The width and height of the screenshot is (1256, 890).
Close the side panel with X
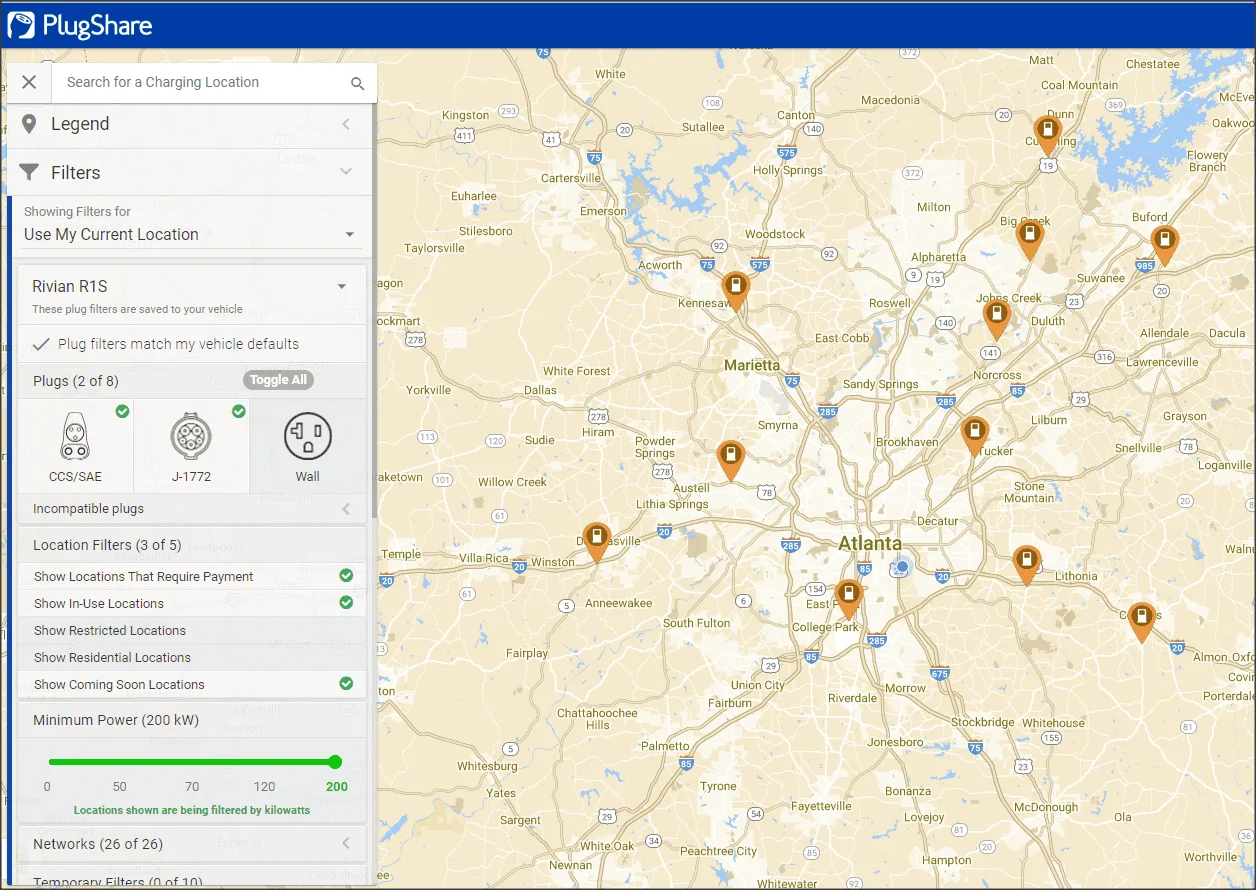pyautogui.click(x=29, y=82)
